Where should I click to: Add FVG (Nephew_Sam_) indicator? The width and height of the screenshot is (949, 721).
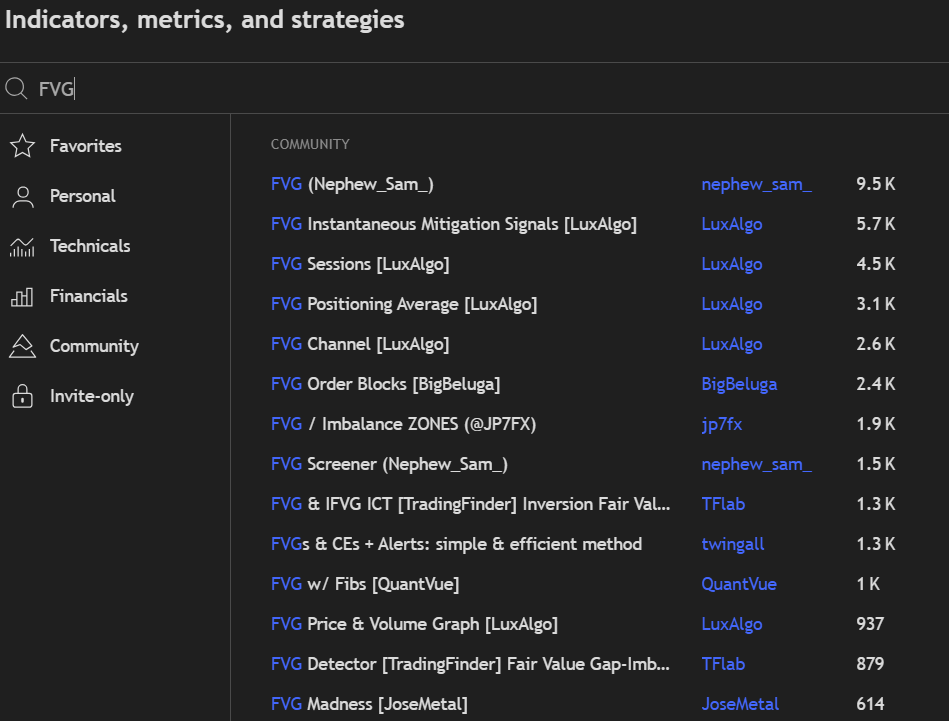coord(352,184)
